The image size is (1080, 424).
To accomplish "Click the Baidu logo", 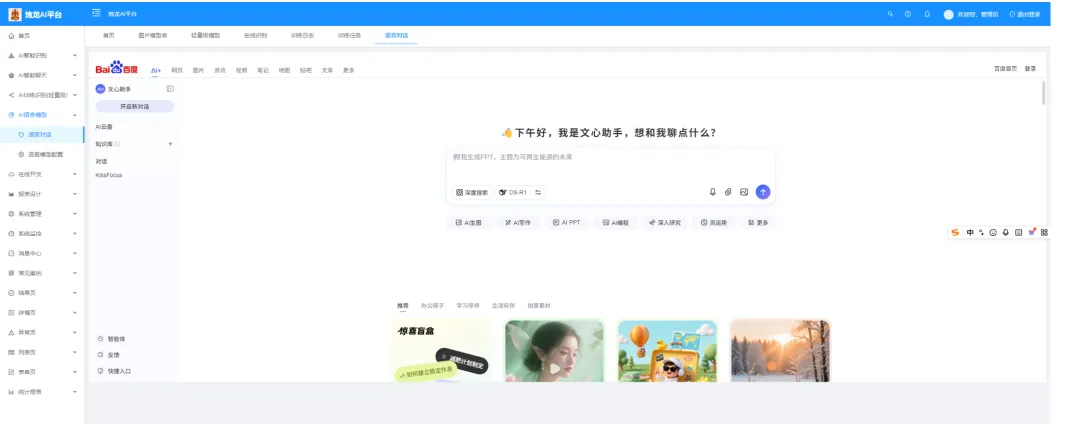I will click(x=117, y=67).
